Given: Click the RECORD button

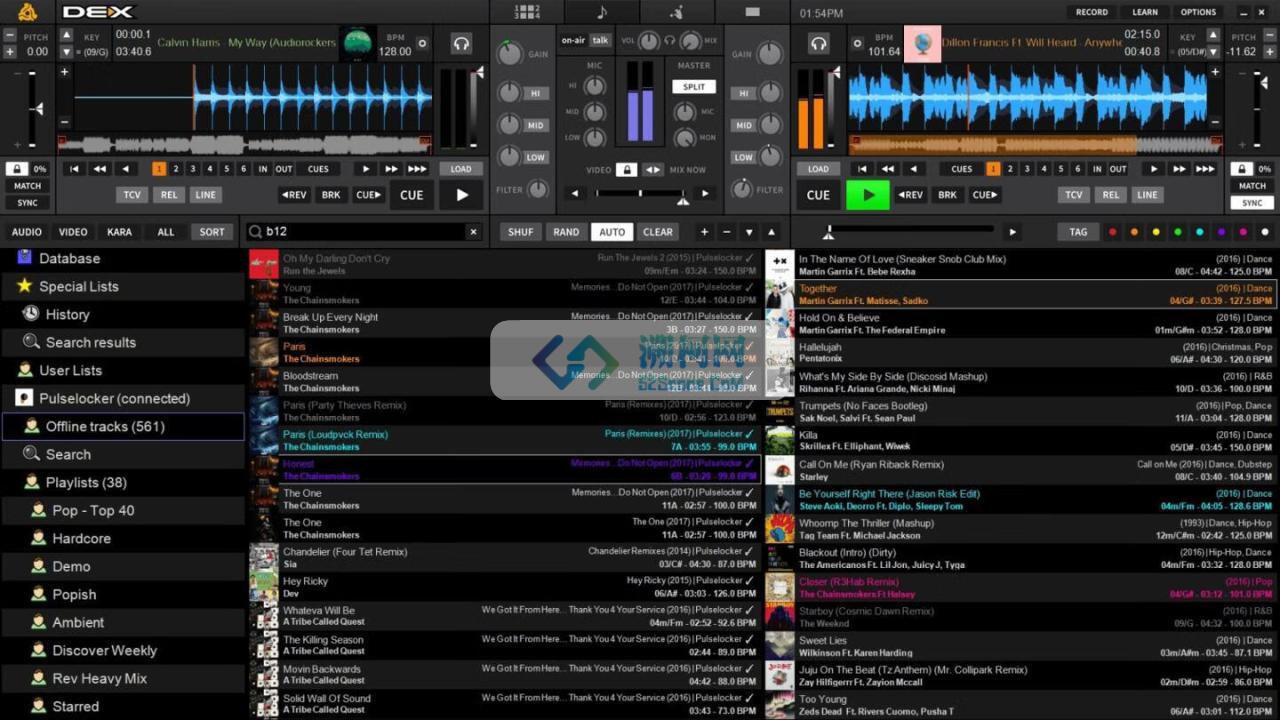Looking at the screenshot, I should [1092, 12].
